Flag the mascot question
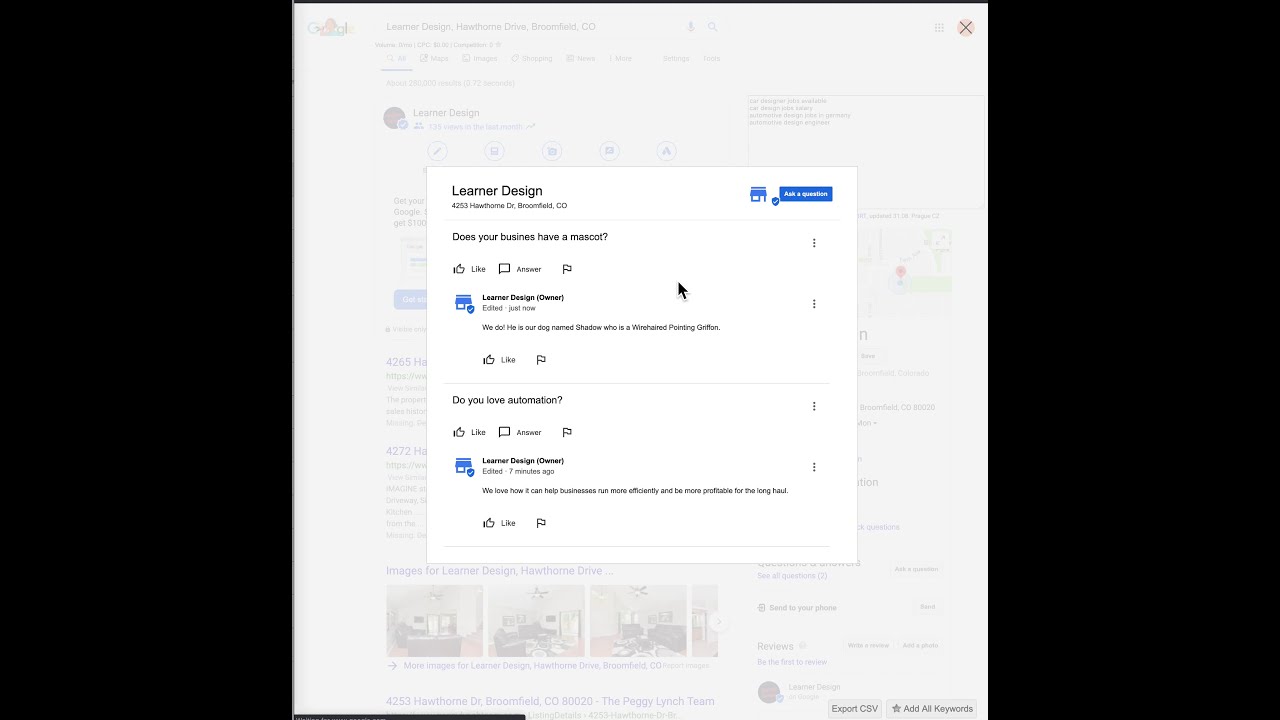The height and width of the screenshot is (720, 1280). point(567,269)
